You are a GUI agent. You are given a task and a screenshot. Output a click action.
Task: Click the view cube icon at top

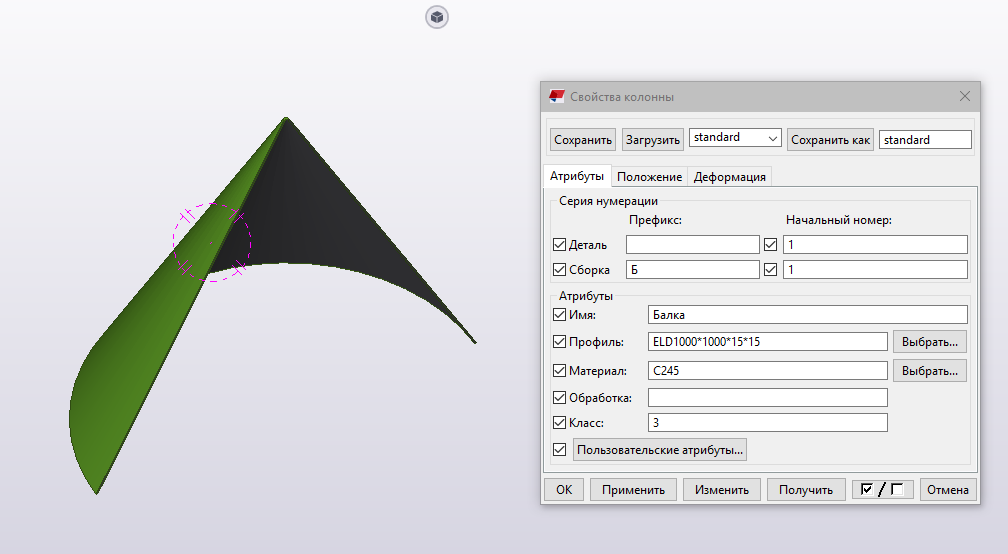pos(437,17)
